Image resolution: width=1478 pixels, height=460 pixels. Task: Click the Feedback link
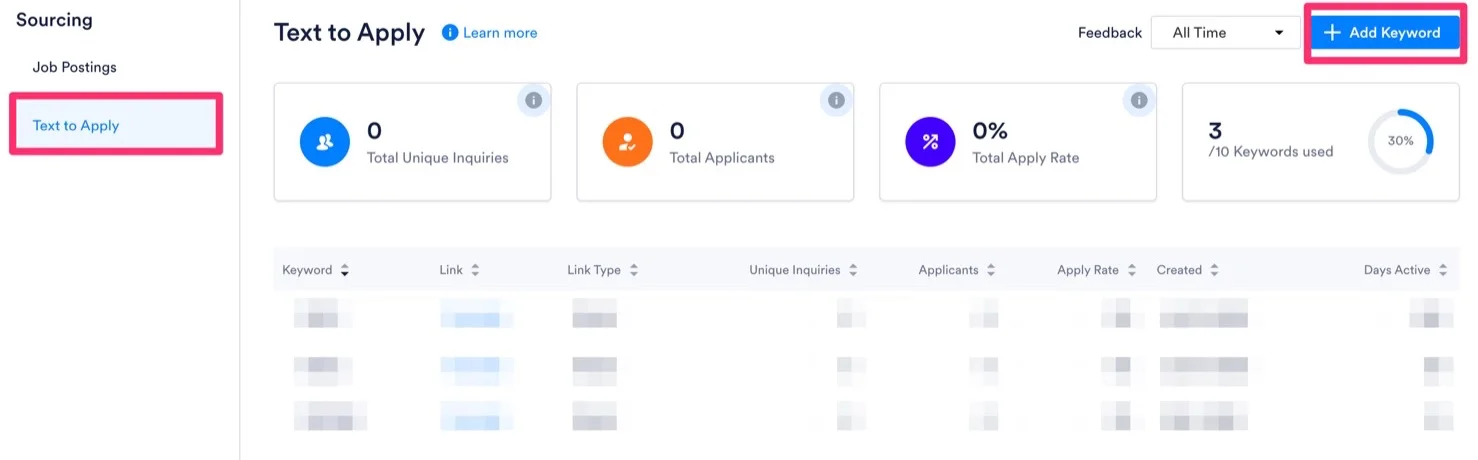coord(1109,33)
